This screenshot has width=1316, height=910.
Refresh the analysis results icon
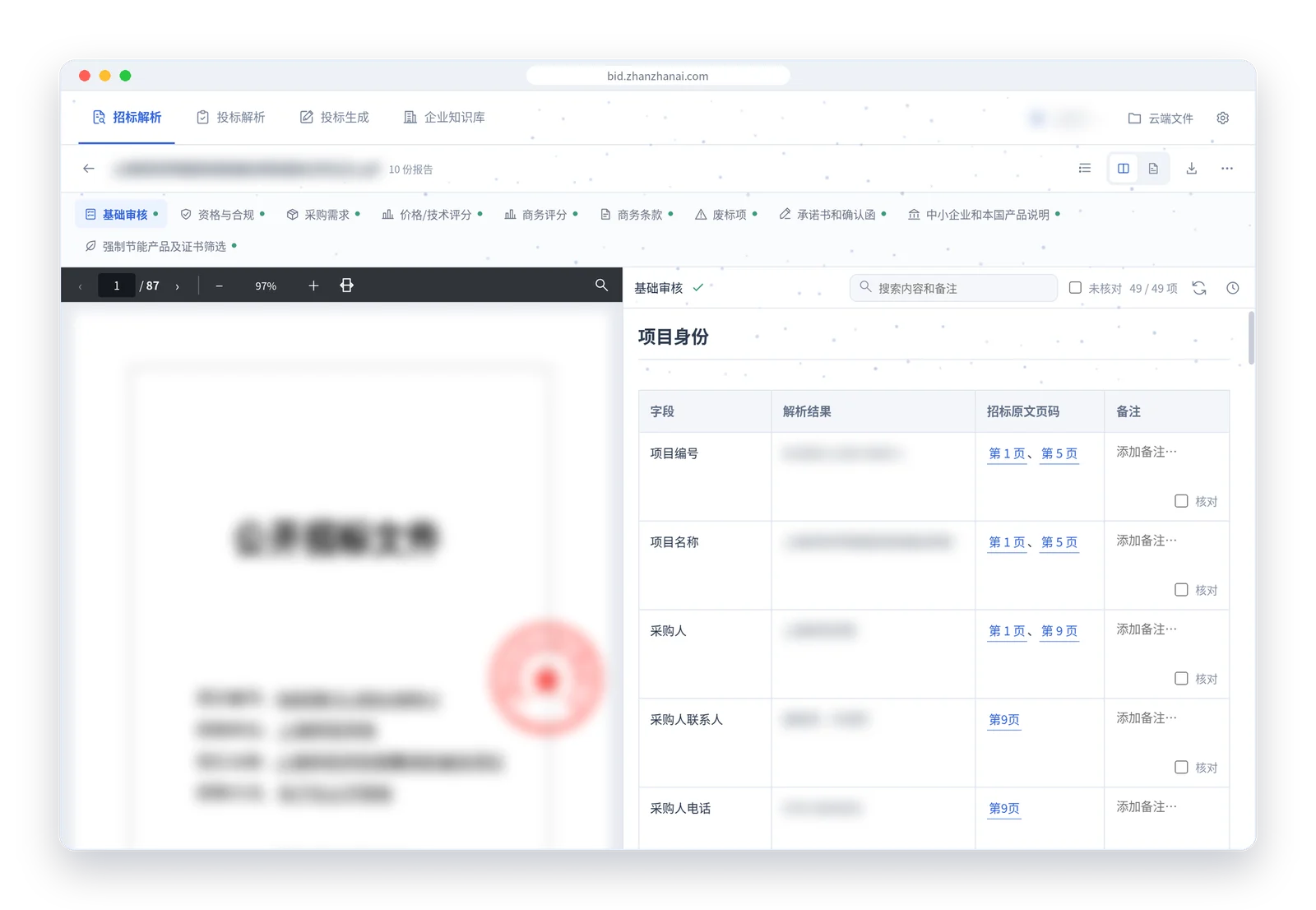pos(1199,288)
